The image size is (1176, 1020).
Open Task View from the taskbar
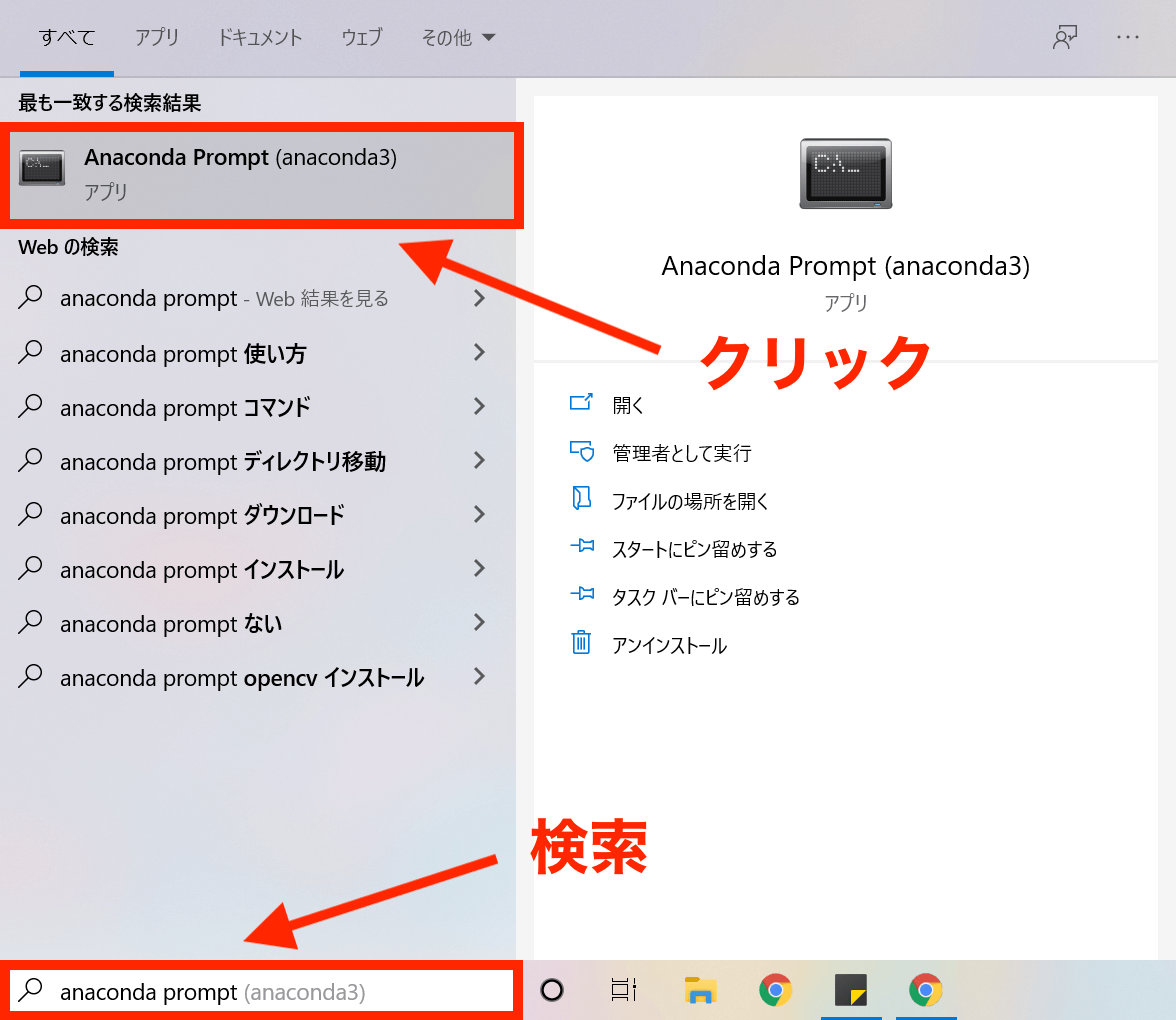tap(624, 990)
